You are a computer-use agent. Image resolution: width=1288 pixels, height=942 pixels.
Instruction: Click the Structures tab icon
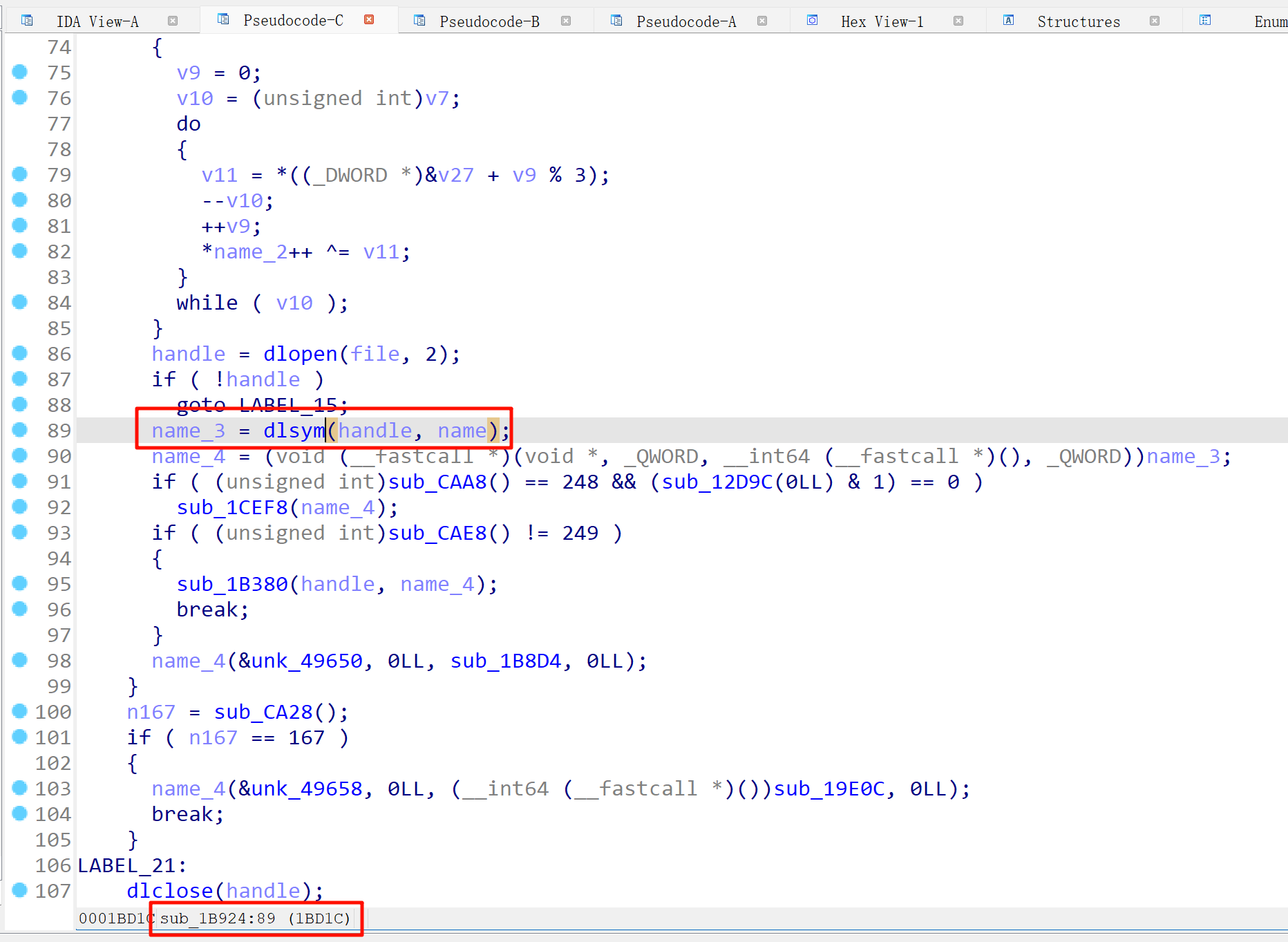(x=1009, y=21)
